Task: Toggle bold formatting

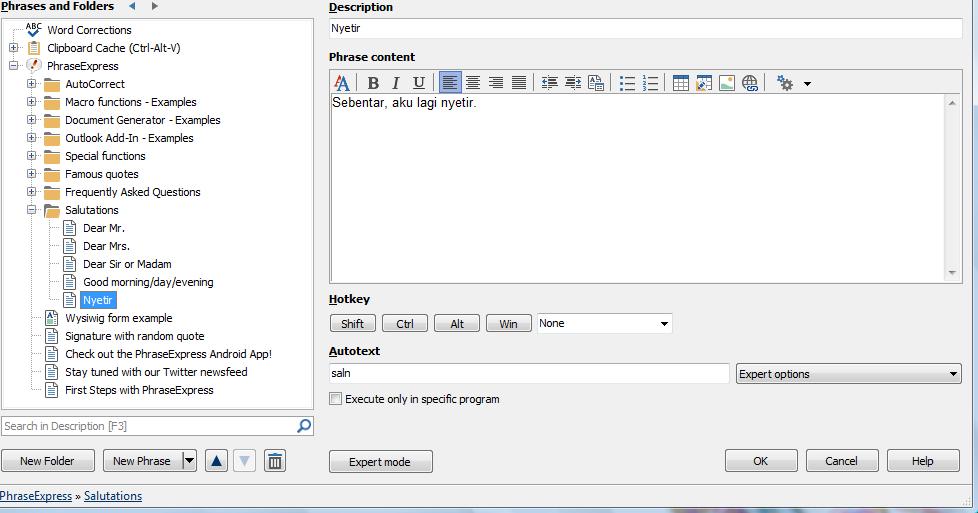Action: (x=373, y=83)
